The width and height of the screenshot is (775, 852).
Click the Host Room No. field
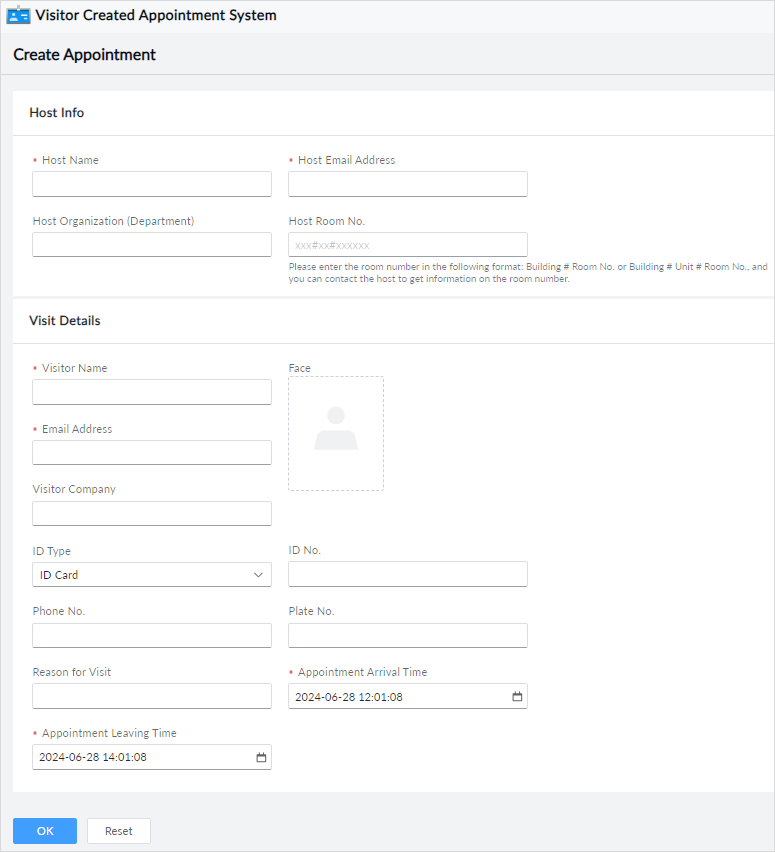coord(408,245)
